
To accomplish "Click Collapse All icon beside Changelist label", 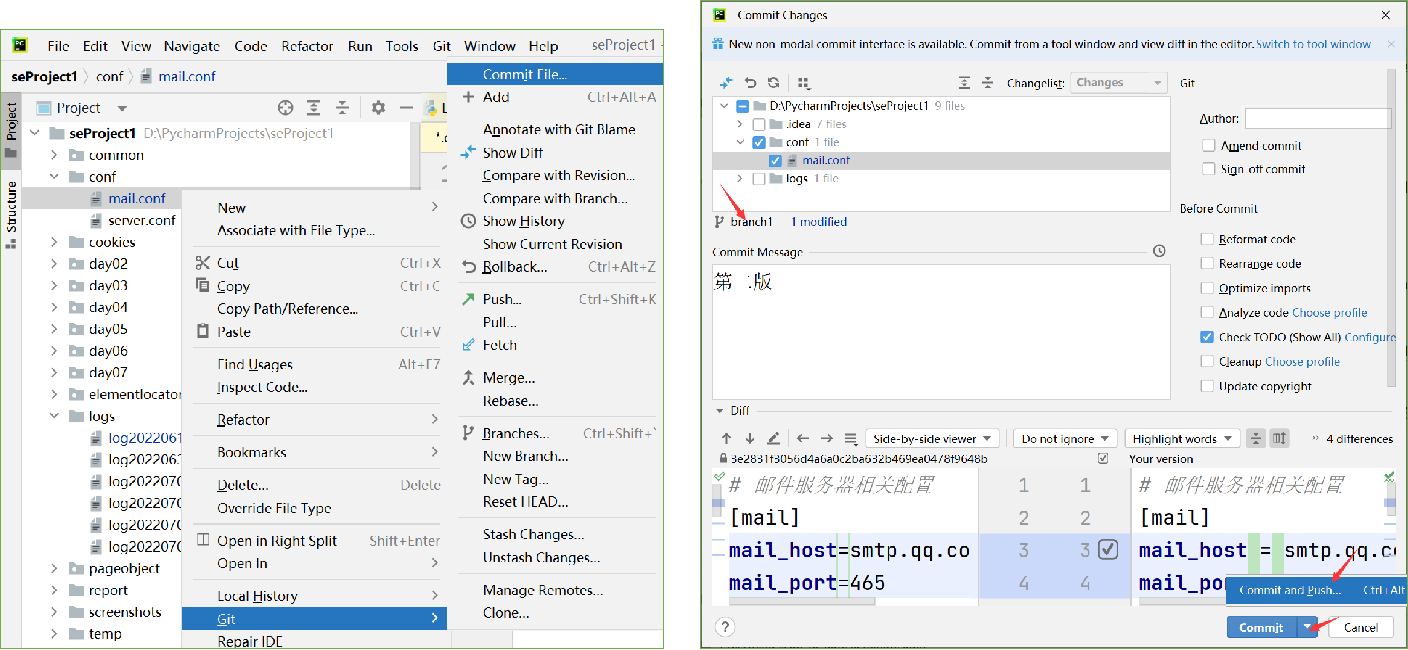I will pos(987,83).
